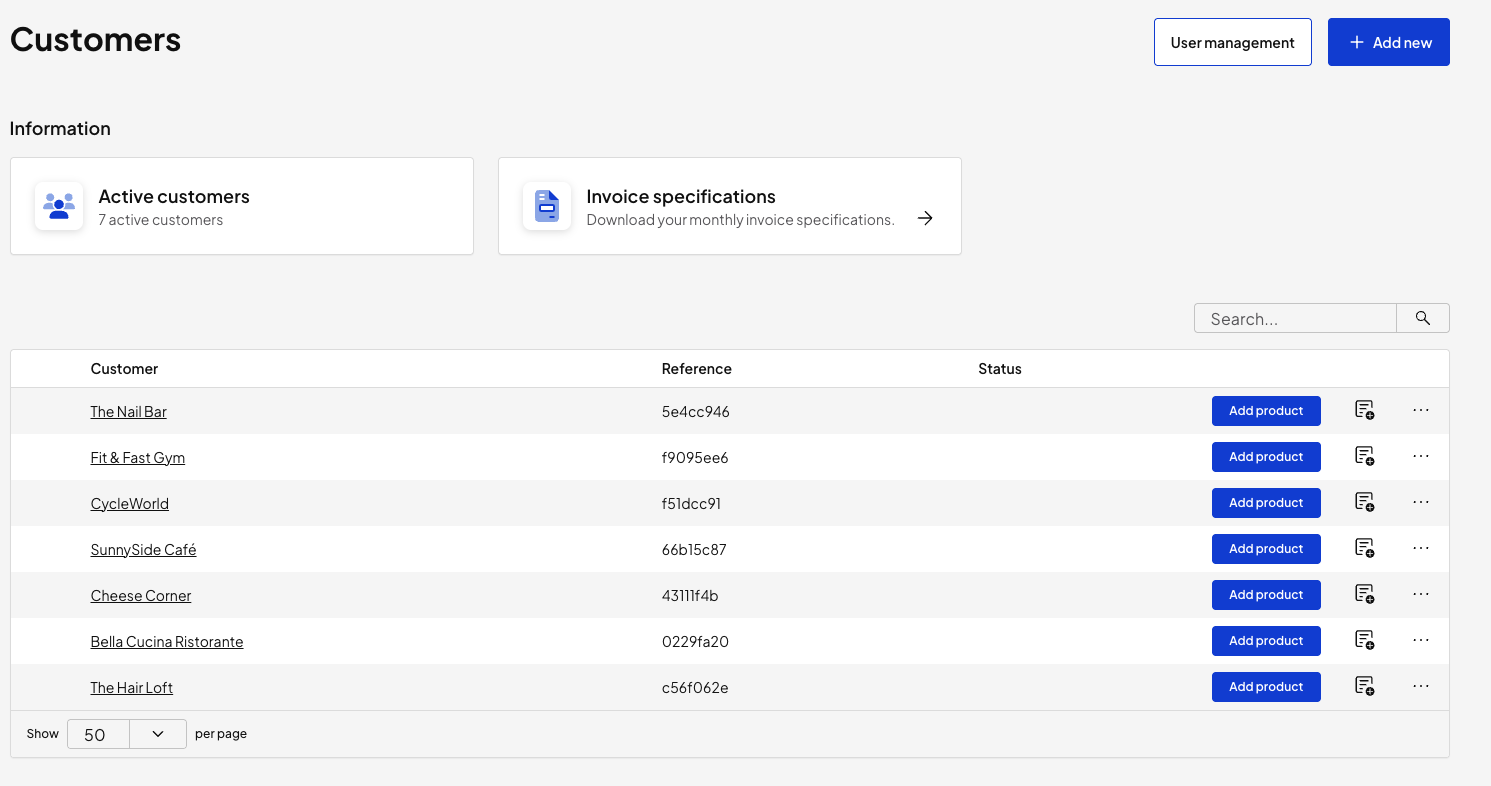
Task: Open User management
Action: 1232,42
